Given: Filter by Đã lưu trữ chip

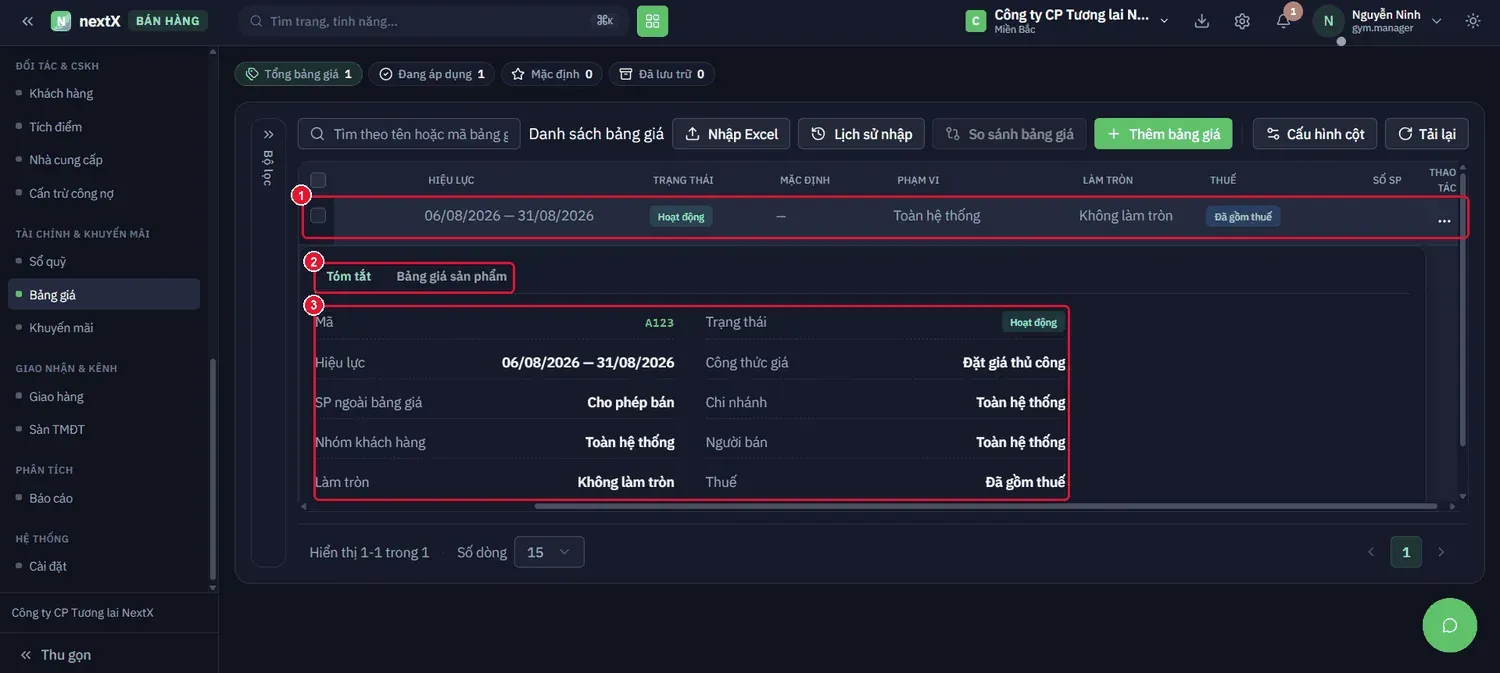Looking at the screenshot, I should [662, 74].
